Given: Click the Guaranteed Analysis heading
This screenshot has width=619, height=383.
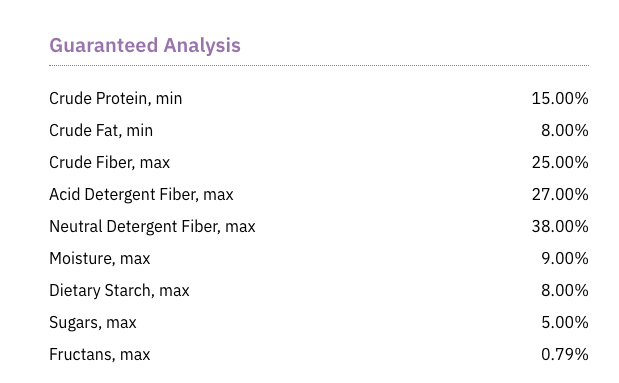Looking at the screenshot, I should point(145,45).
